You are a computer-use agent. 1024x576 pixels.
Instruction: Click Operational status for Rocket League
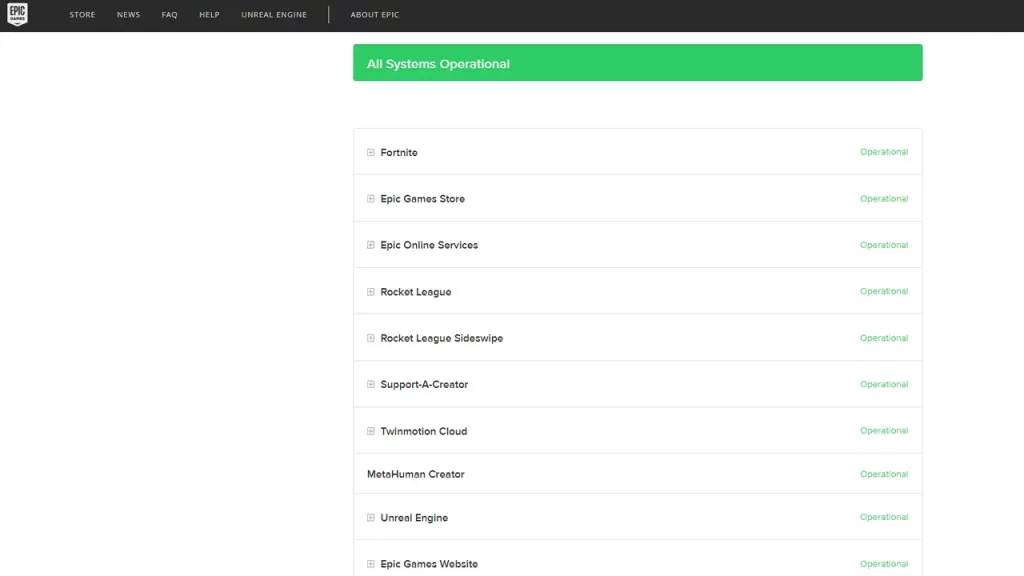pos(884,291)
